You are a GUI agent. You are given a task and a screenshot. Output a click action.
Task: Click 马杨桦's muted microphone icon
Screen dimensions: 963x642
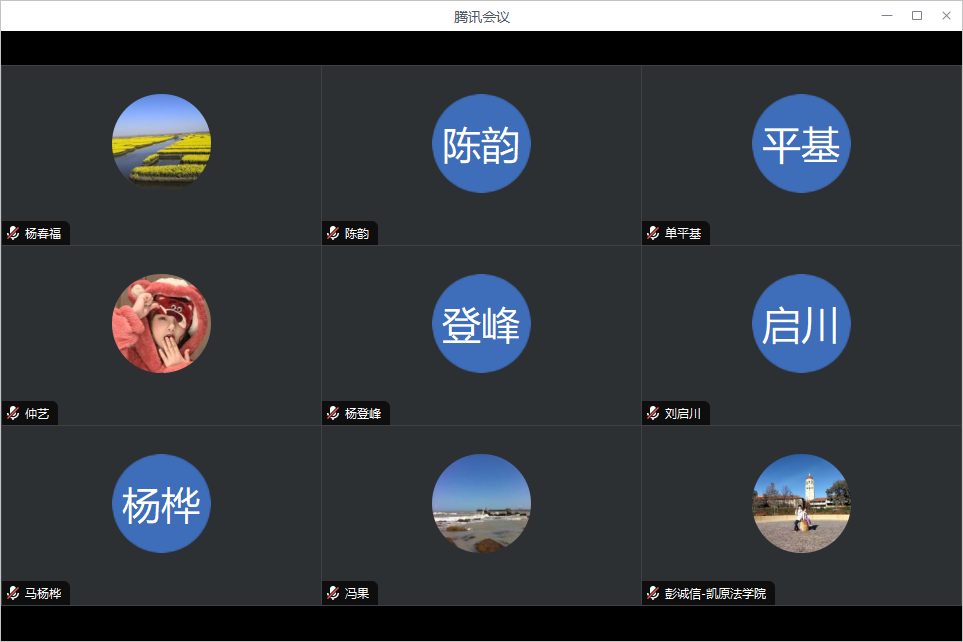coord(13,593)
